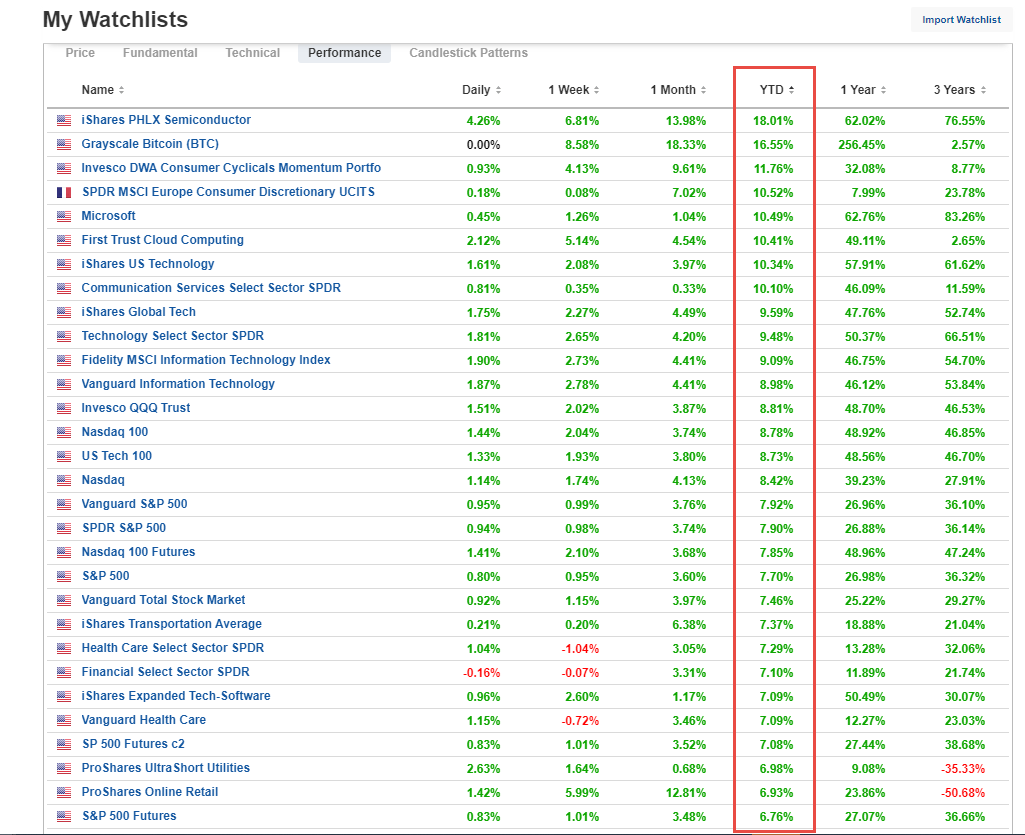
Task: Click US flag beside Grayscale Bitcoin (BTC)
Action: [x=64, y=145]
